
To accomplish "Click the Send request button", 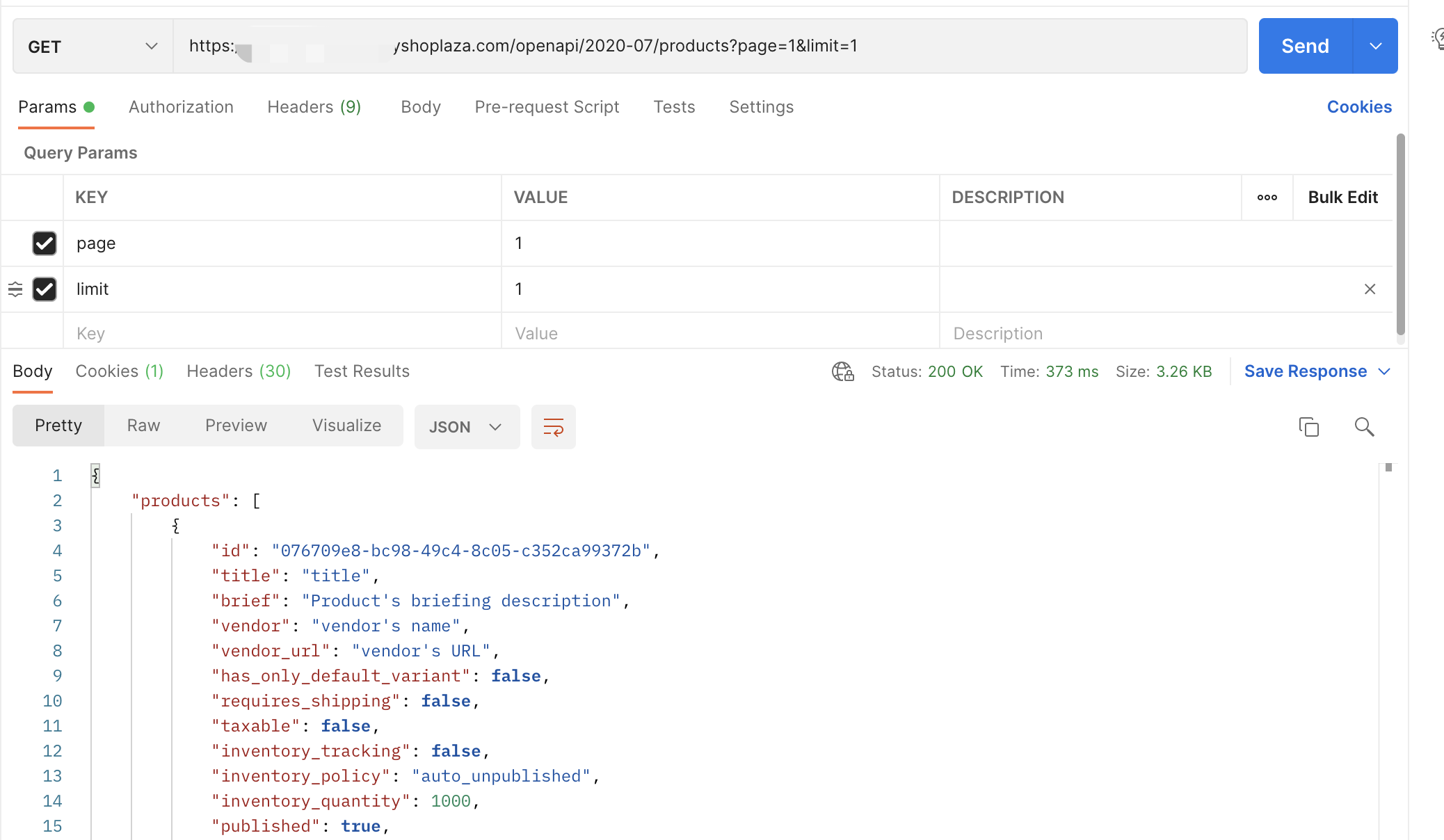I will point(1305,46).
